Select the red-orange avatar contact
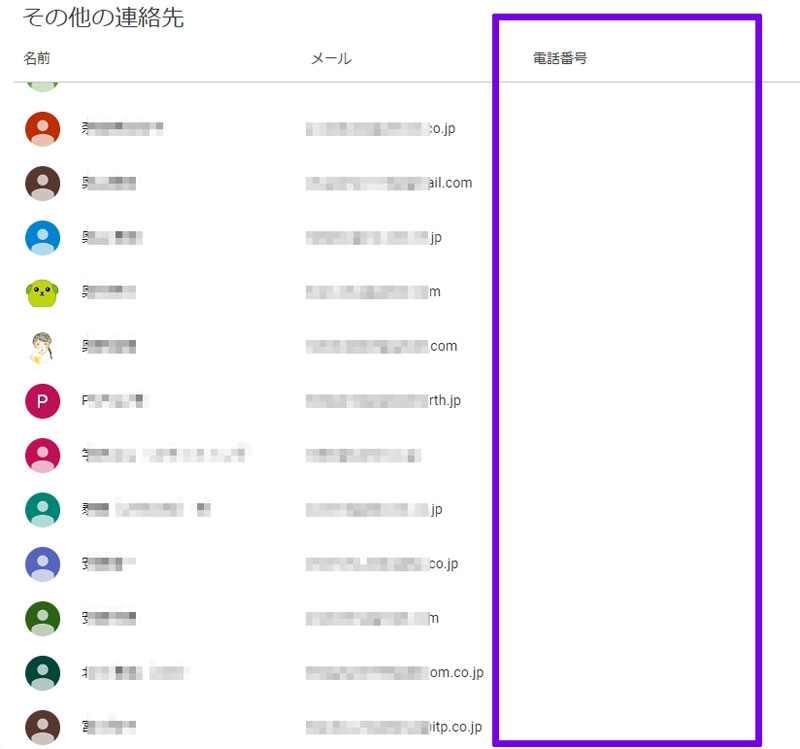The height and width of the screenshot is (749, 800). pyautogui.click(x=42, y=129)
